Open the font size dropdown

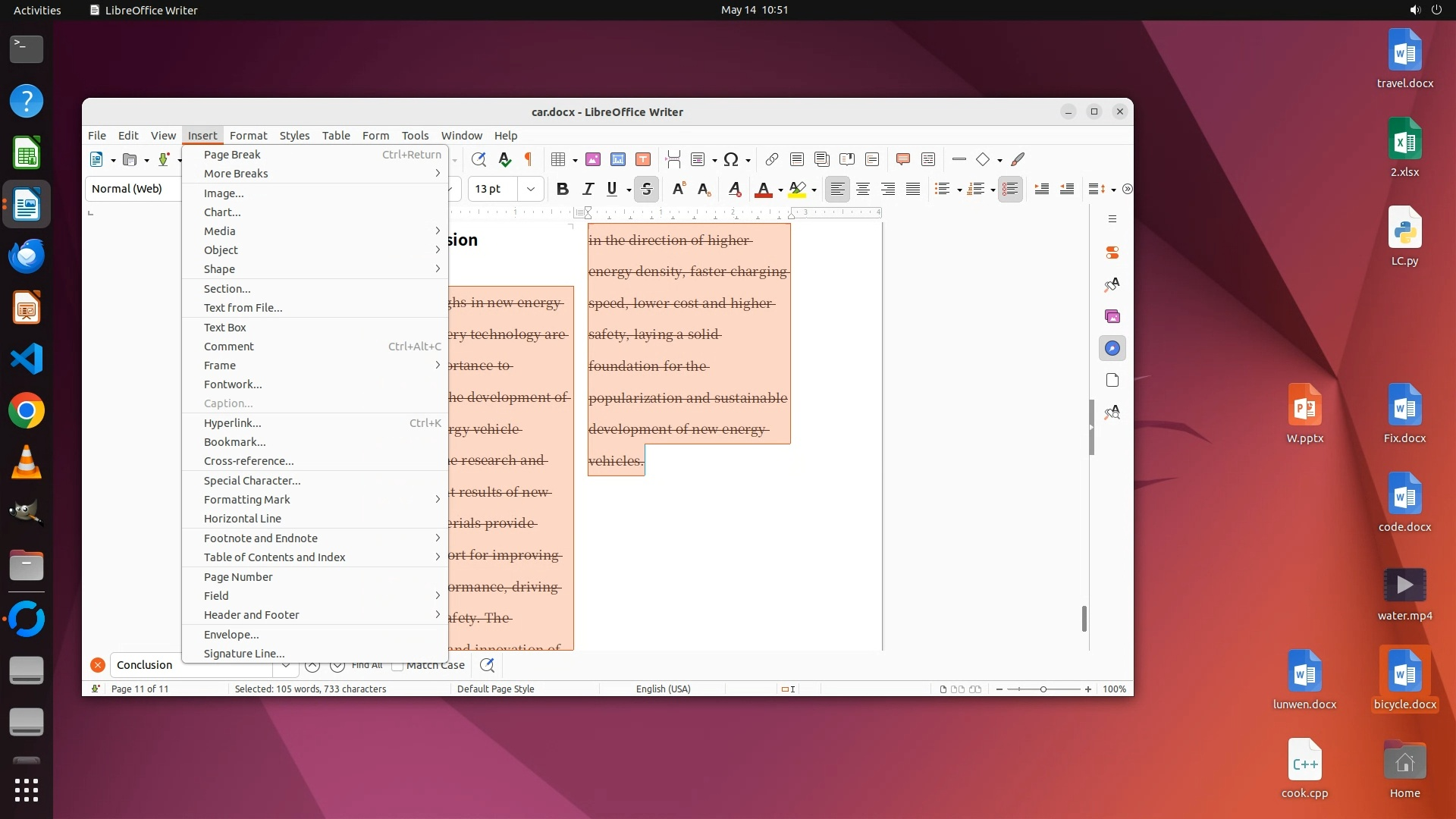point(531,189)
